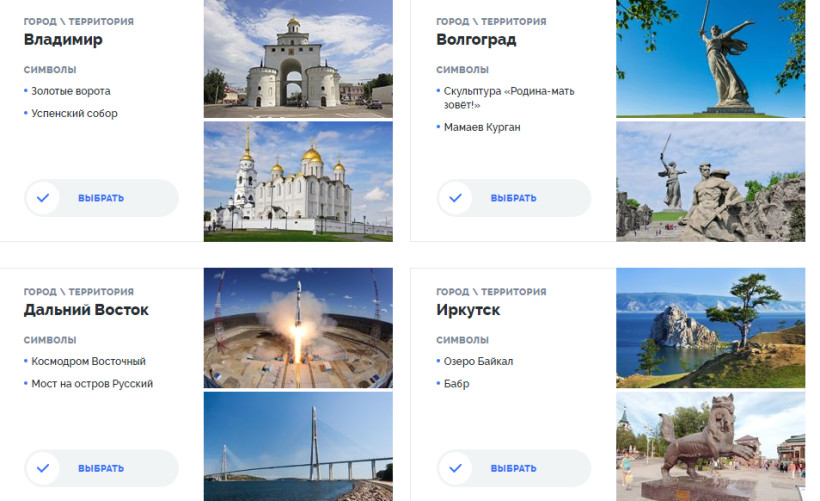Image resolution: width=820 pixels, height=501 pixels.
Task: Click the checkmark icon in the Владимир card
Action: 43,198
